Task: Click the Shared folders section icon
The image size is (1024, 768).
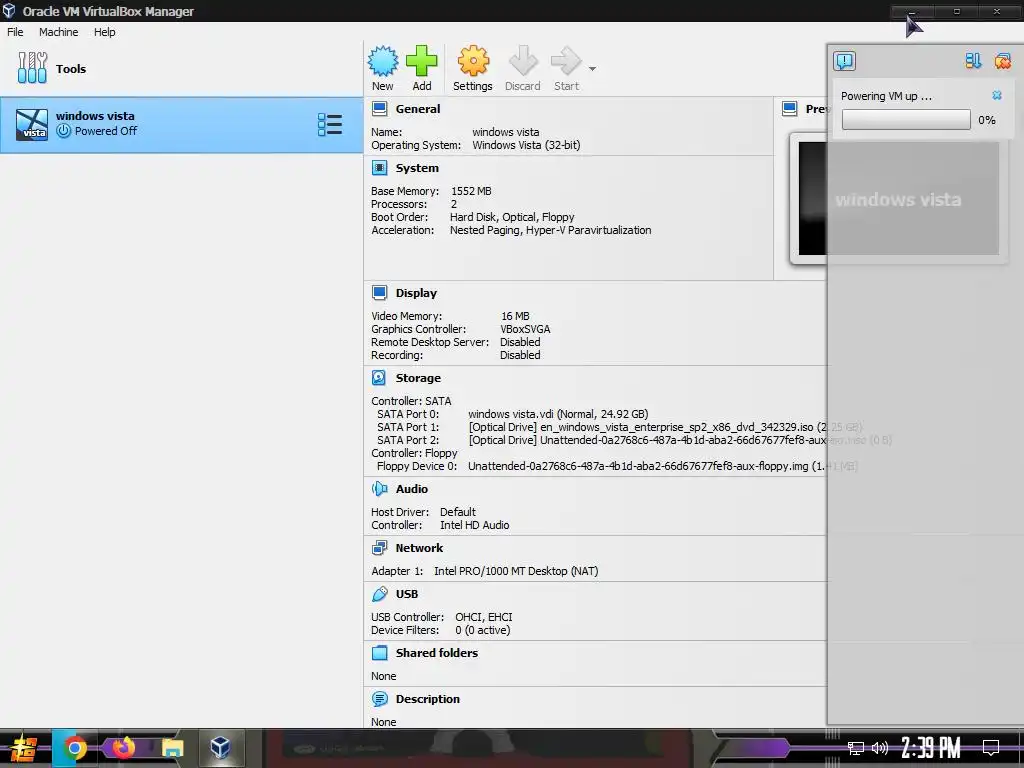Action: point(379,652)
